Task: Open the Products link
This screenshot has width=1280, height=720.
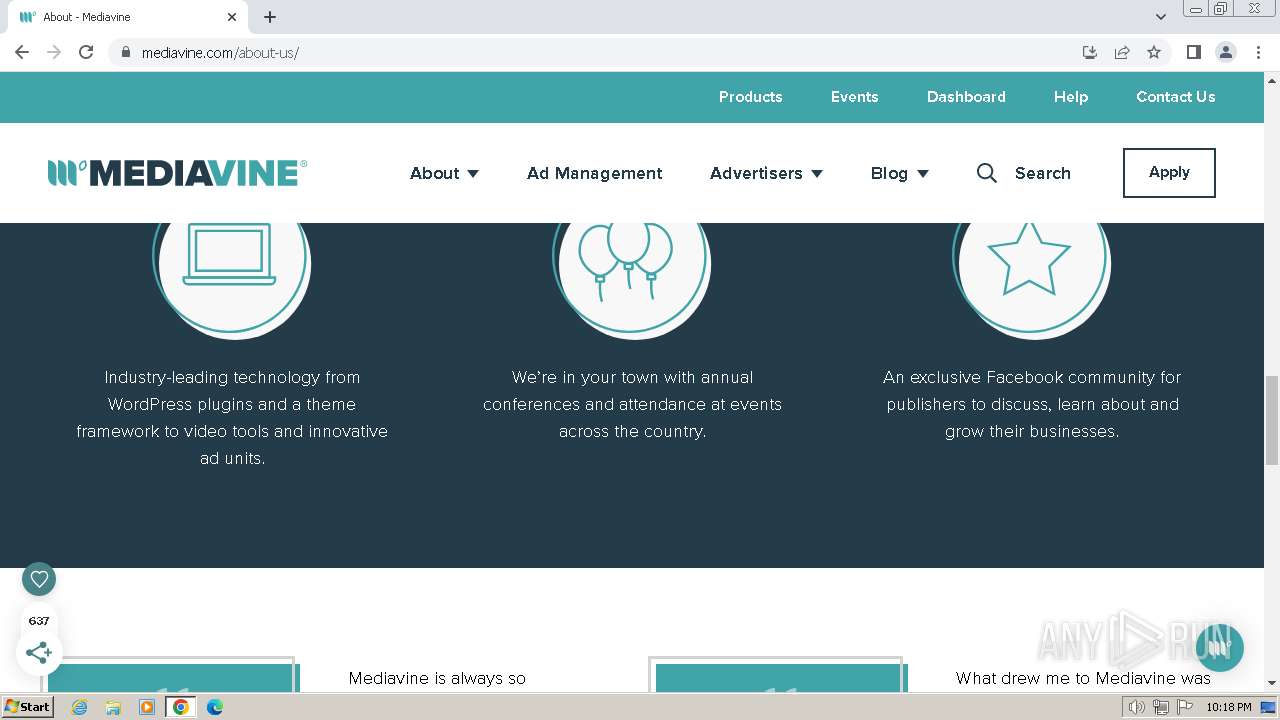Action: (750, 97)
